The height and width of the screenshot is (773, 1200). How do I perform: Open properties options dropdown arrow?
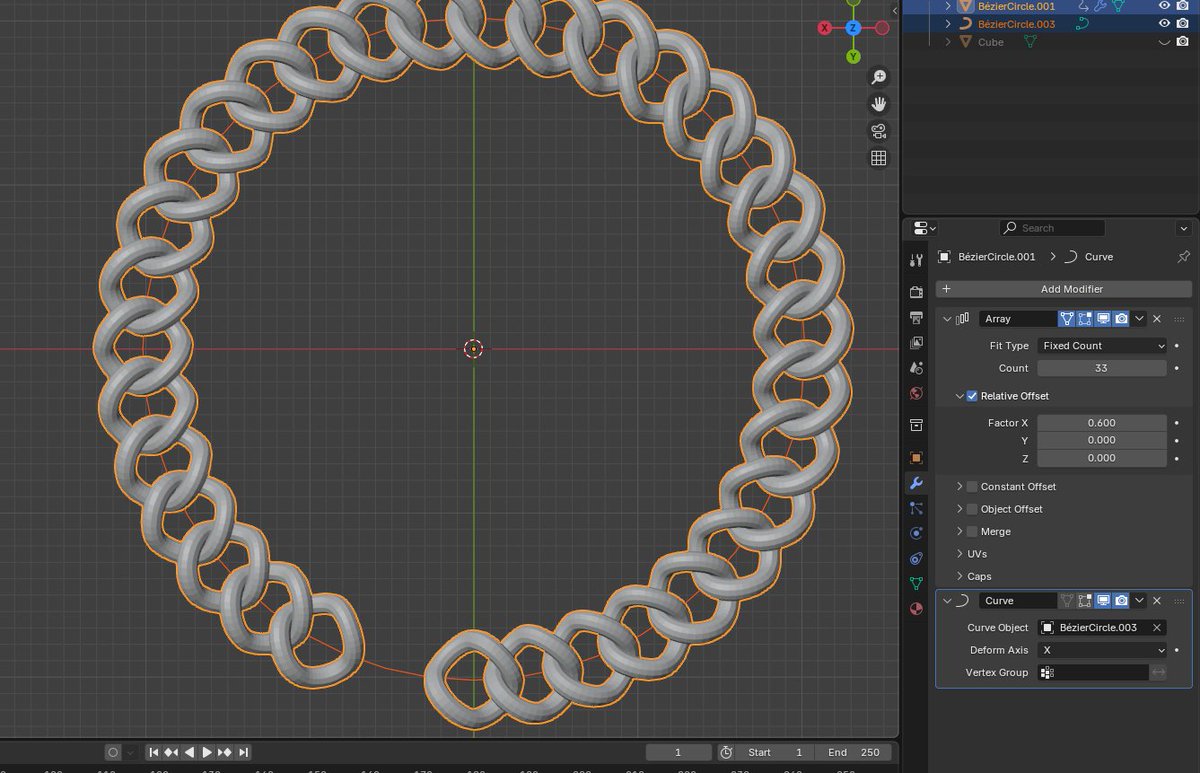point(1184,228)
